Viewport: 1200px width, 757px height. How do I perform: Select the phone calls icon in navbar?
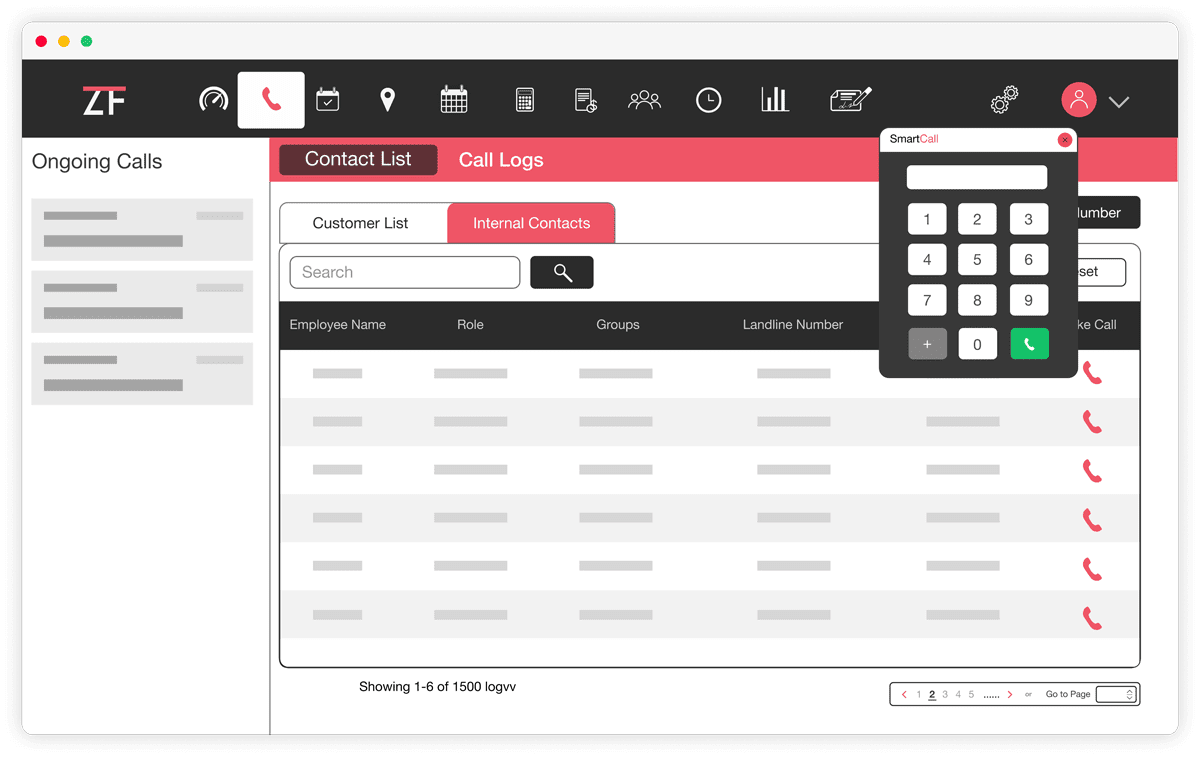point(271,100)
